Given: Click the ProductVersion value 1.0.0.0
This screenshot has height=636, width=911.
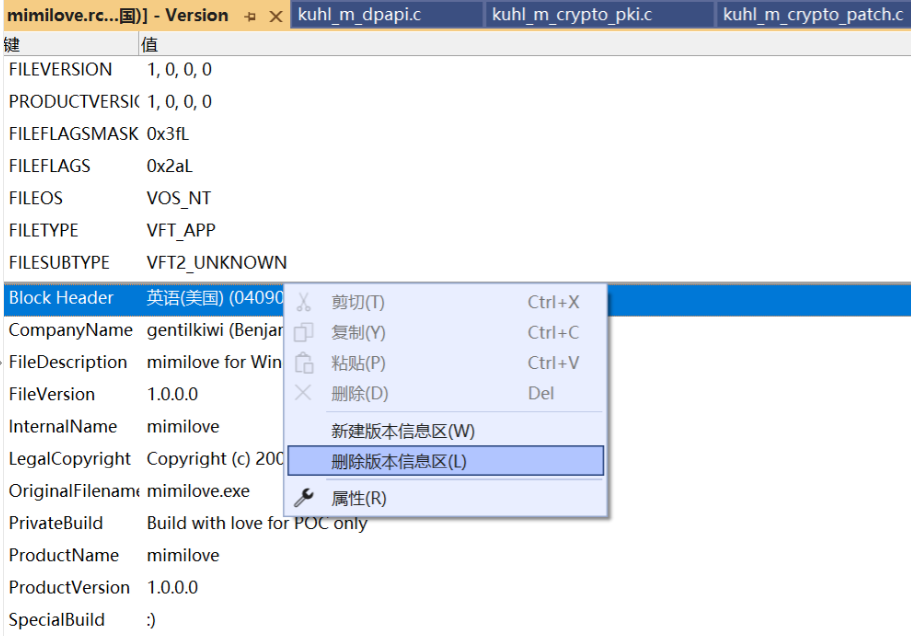Looking at the screenshot, I should pos(173,587).
